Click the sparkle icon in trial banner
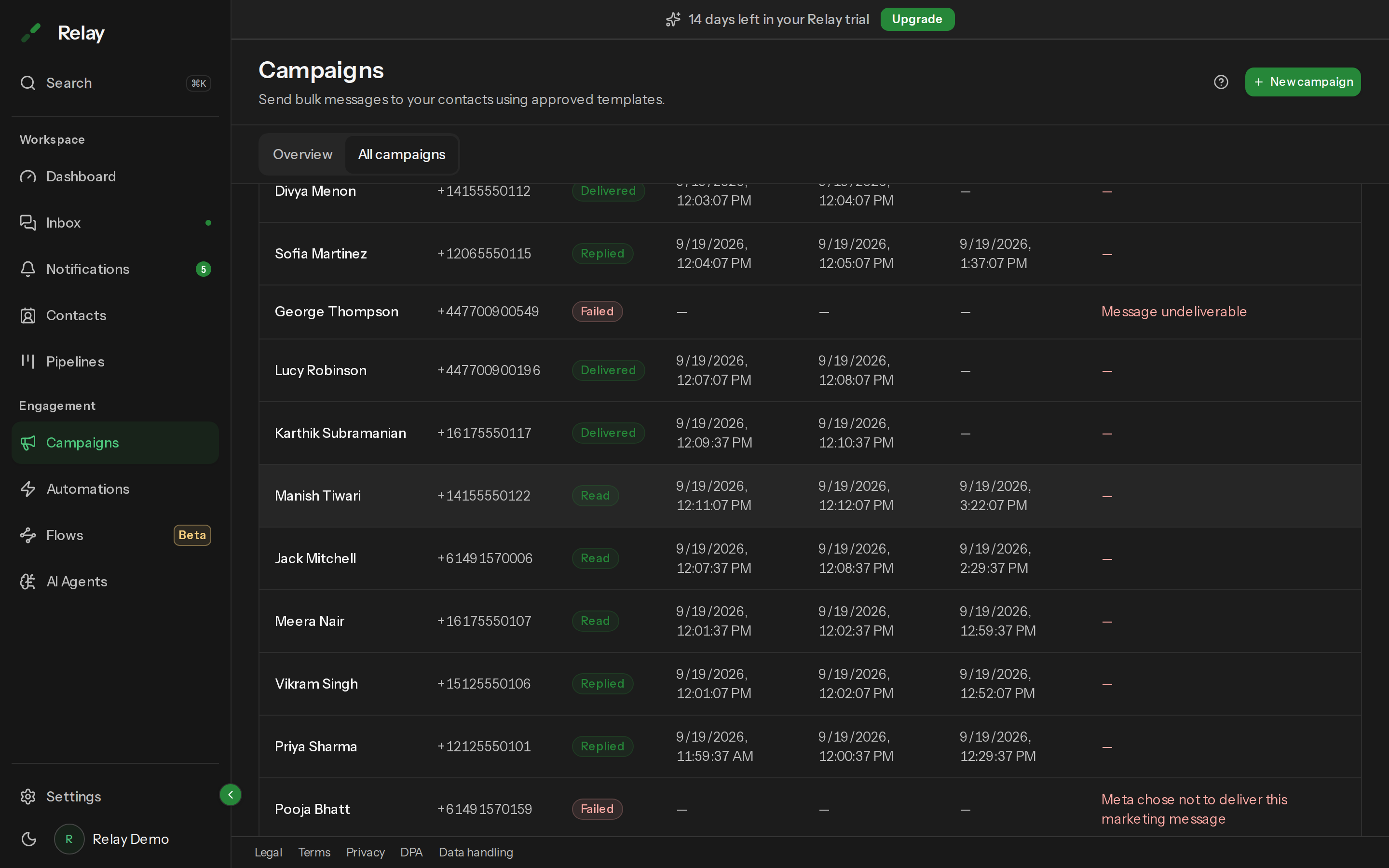The image size is (1389, 868). pos(673,19)
